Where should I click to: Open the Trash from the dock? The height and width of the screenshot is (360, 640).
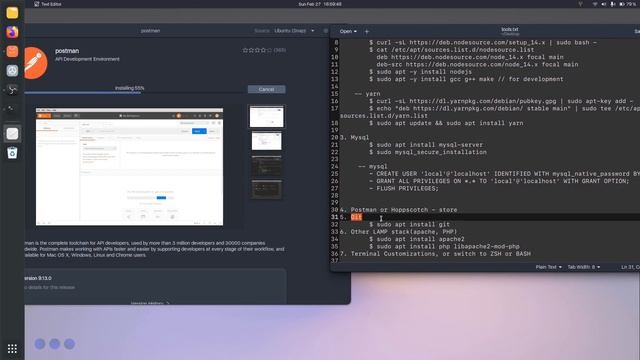pyautogui.click(x=12, y=153)
